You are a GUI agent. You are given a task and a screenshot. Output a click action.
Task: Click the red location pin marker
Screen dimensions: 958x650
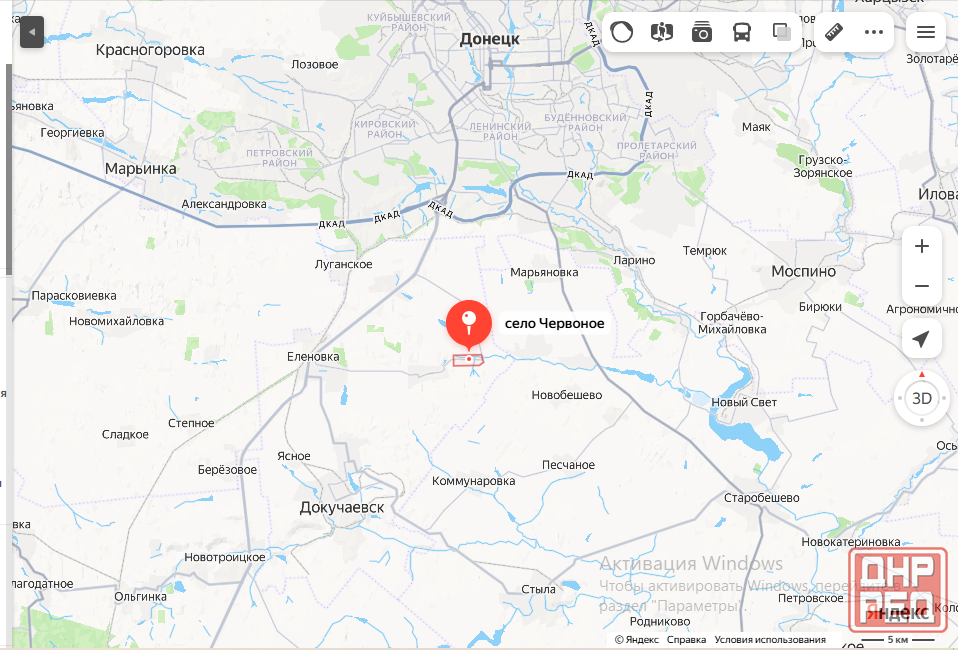point(469,326)
